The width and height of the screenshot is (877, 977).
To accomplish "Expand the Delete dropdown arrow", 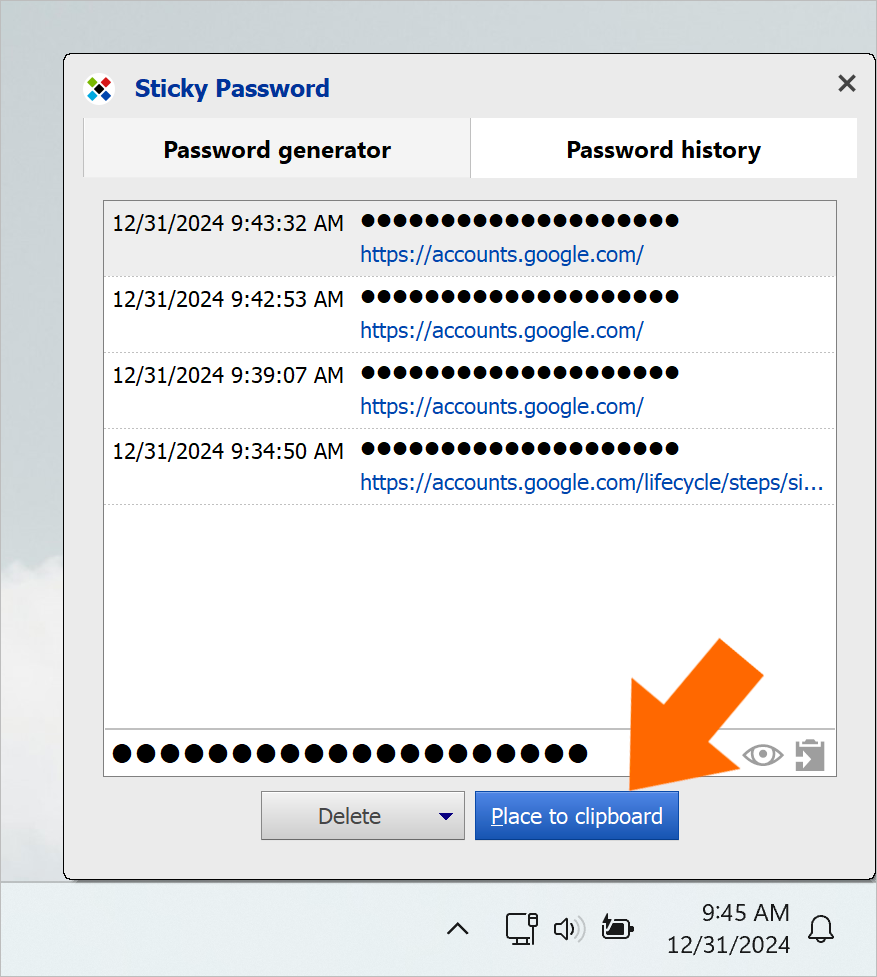I will pos(445,816).
